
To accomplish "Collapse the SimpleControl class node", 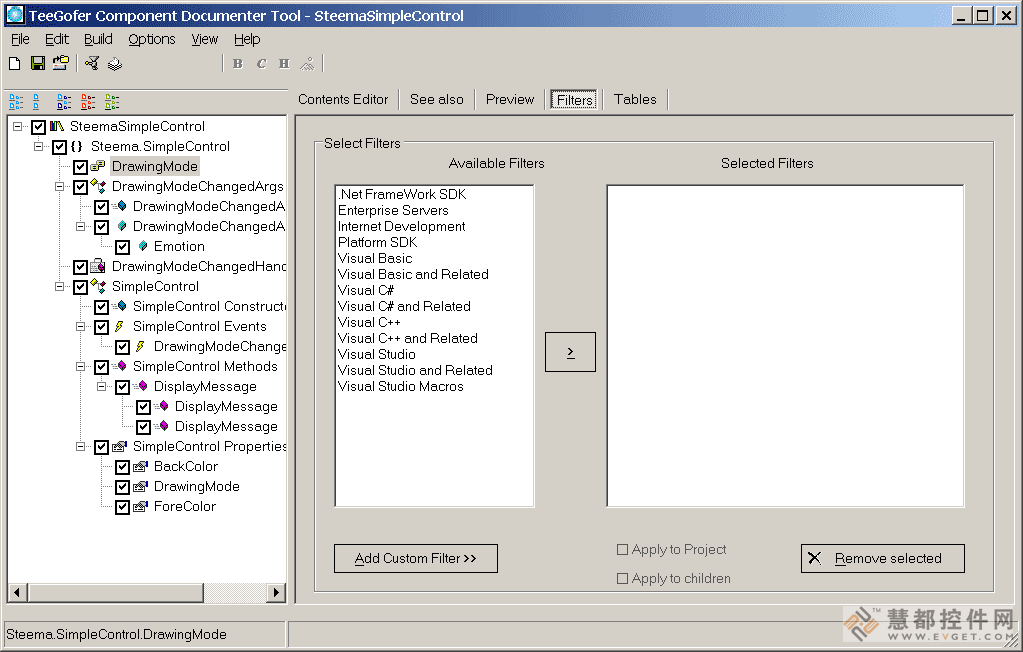I will [59, 287].
